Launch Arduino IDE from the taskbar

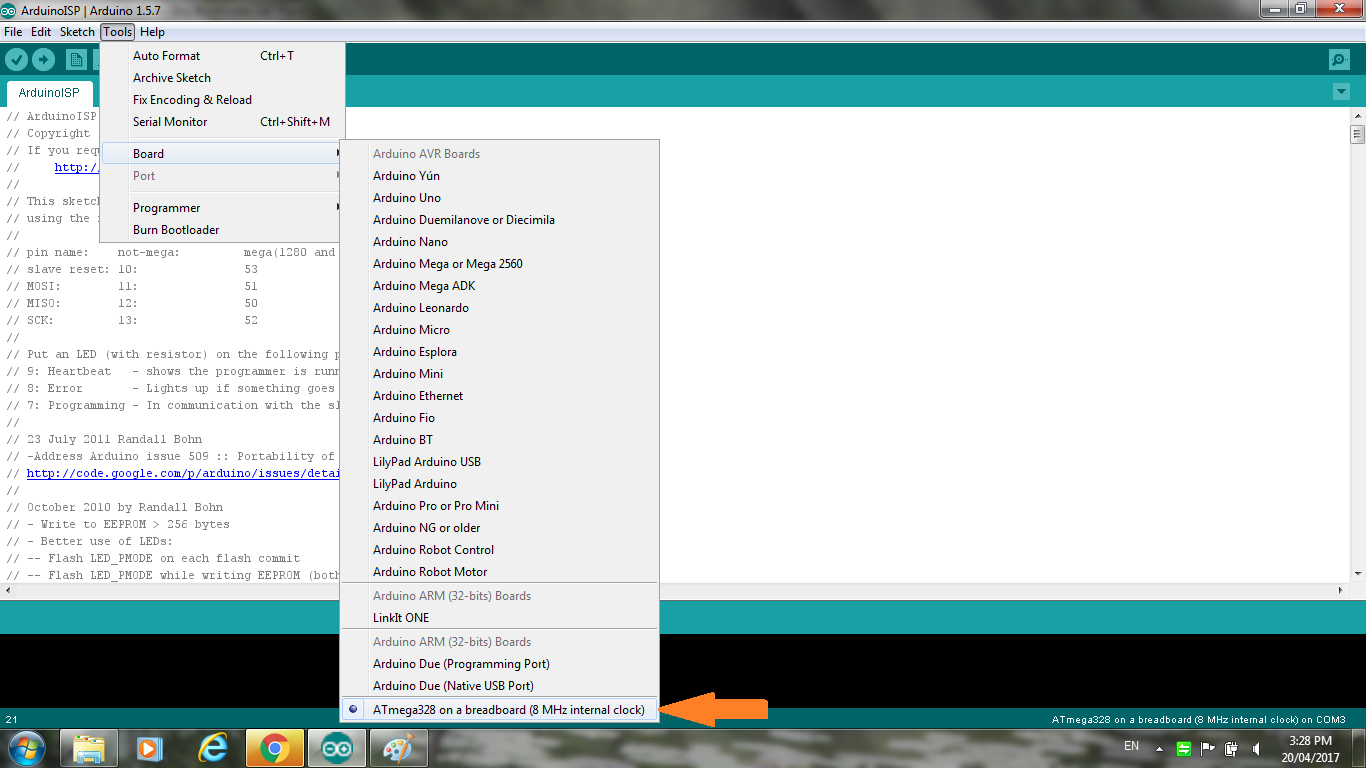coord(337,747)
